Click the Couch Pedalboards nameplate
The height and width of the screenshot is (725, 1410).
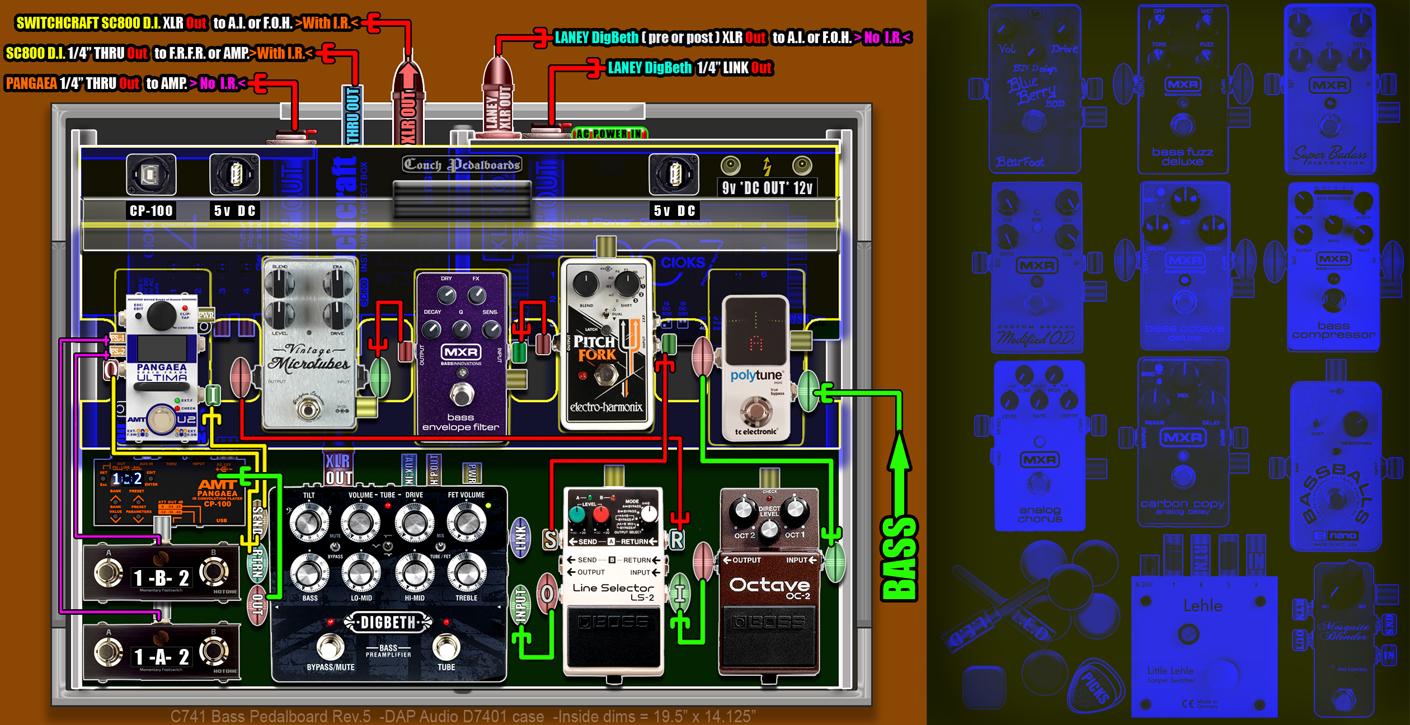point(461,165)
